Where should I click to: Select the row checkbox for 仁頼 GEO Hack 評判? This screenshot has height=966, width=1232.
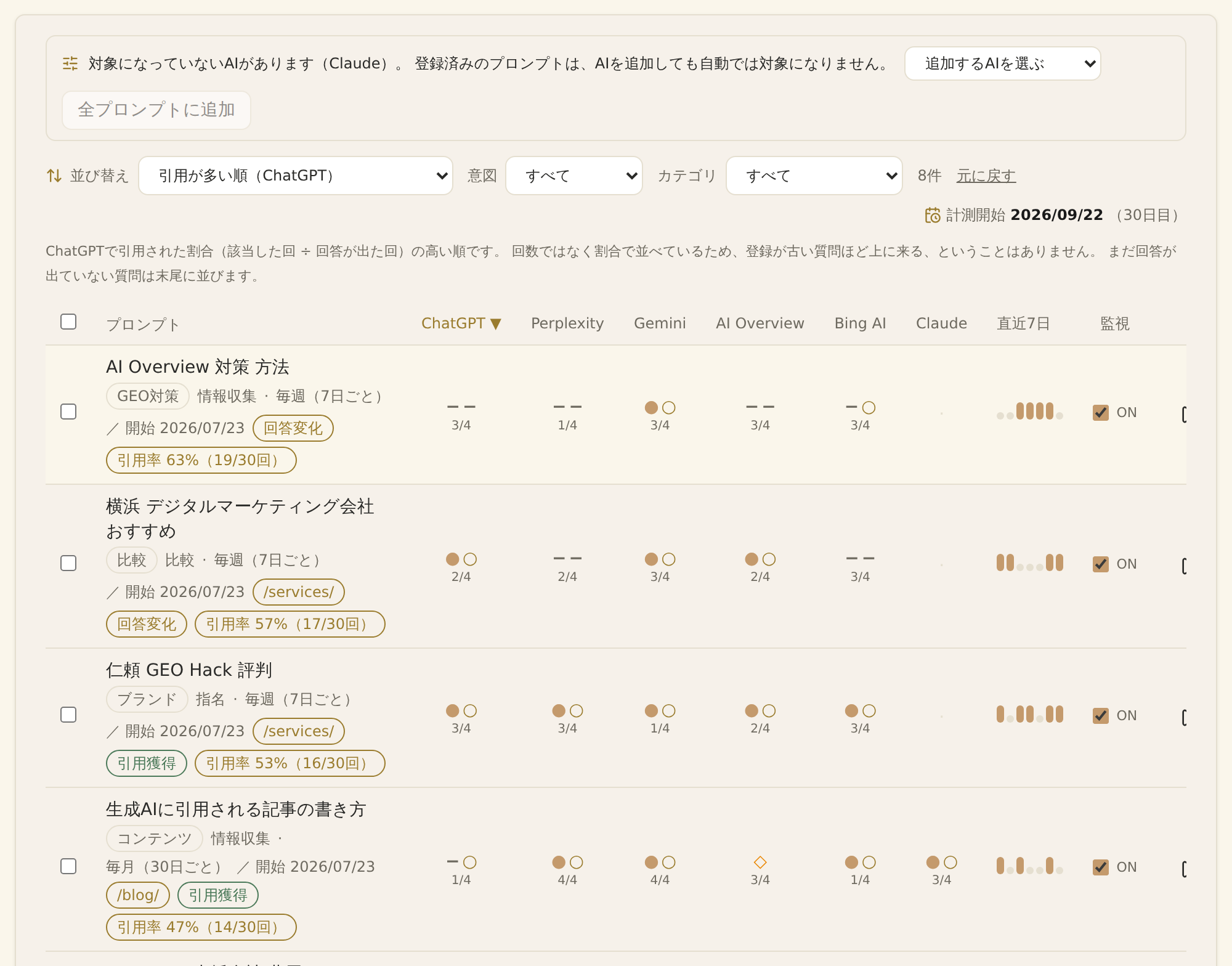point(68,715)
